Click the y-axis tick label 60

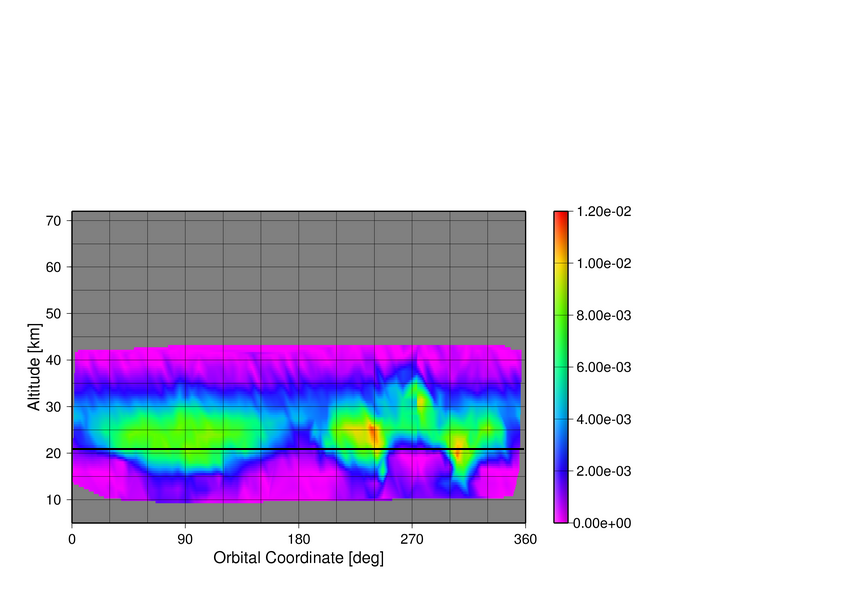54,267
